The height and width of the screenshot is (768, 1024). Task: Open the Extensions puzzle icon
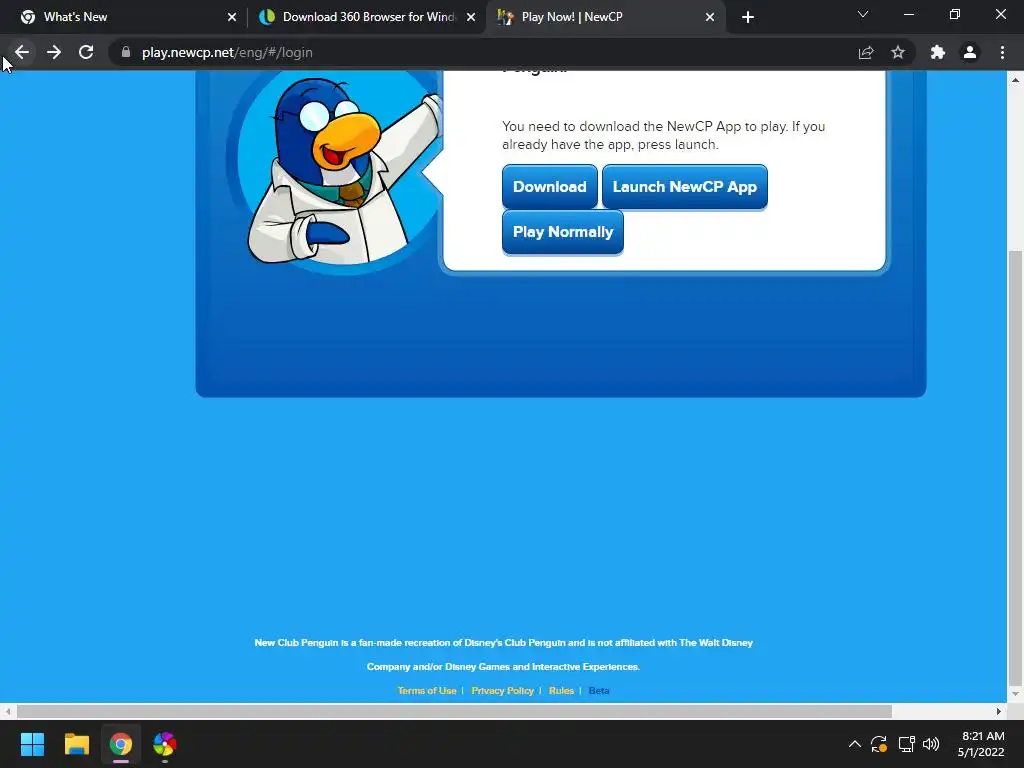pos(938,52)
